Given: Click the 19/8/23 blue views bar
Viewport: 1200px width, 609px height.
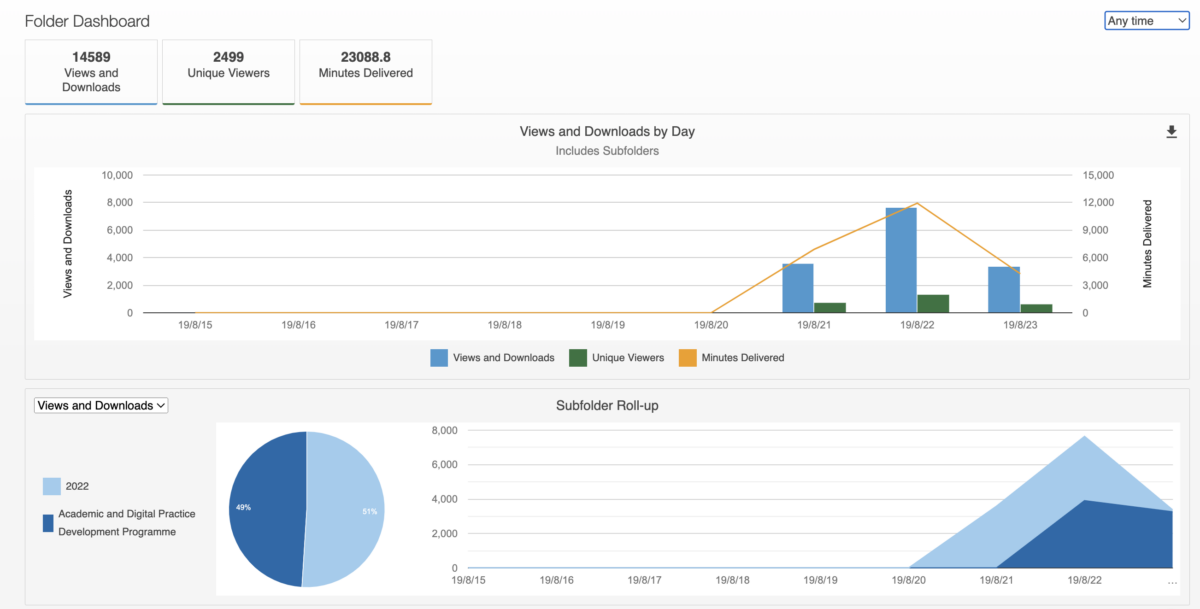Looking at the screenshot, I should (x=1004, y=290).
